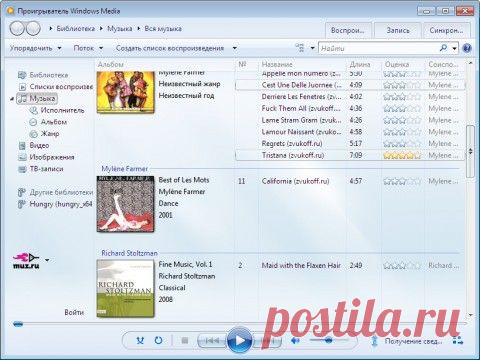The height and width of the screenshot is (360, 480).
Task: Select track Californie (zvukoff.ru)
Action: point(295,181)
